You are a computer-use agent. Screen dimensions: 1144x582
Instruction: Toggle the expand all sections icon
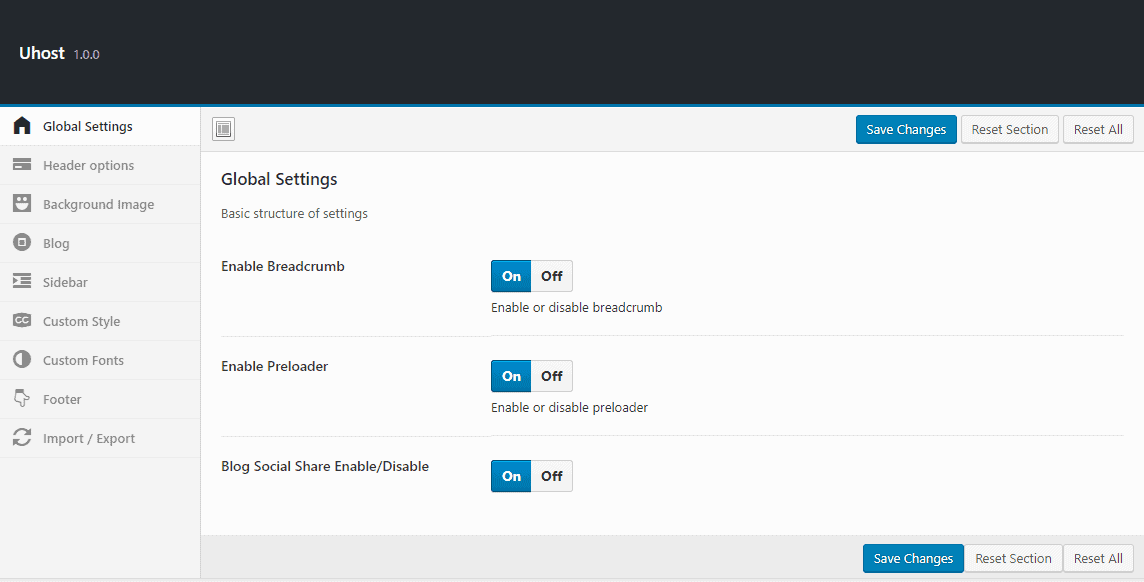pyautogui.click(x=223, y=129)
